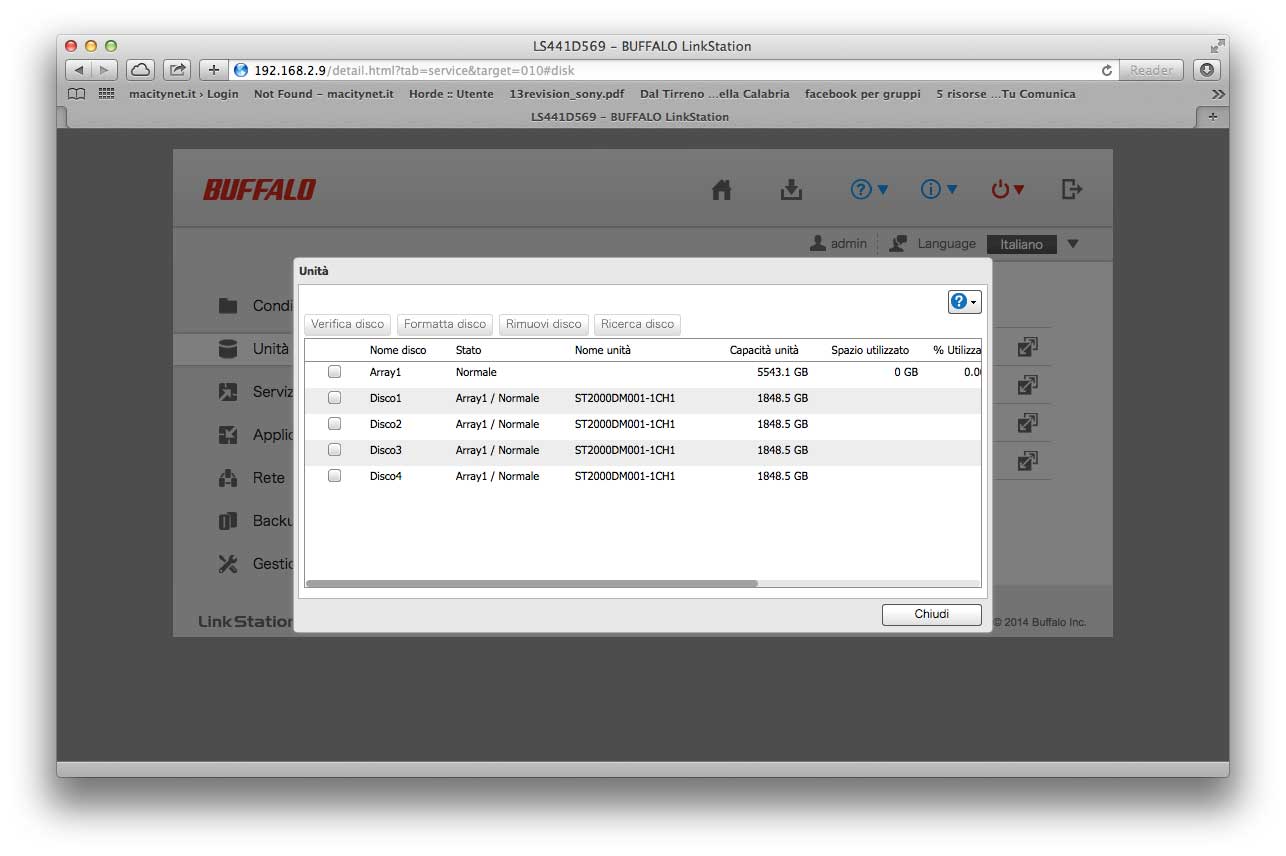1286x856 pixels.
Task: Open the Rete sidebar item
Action: 269,478
